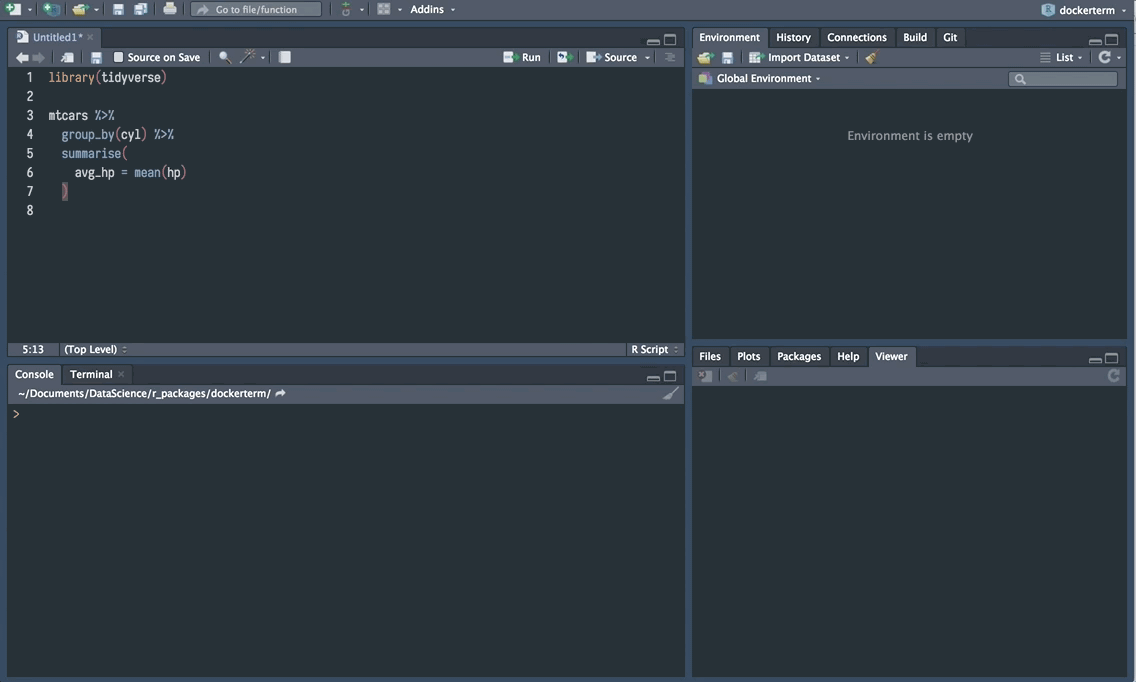
Task: Close the Untitled1 editor tab
Action: [x=90, y=37]
